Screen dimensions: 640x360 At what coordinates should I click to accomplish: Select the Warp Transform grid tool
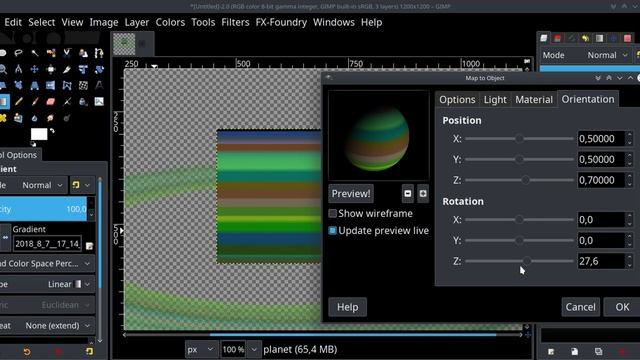tap(83, 85)
